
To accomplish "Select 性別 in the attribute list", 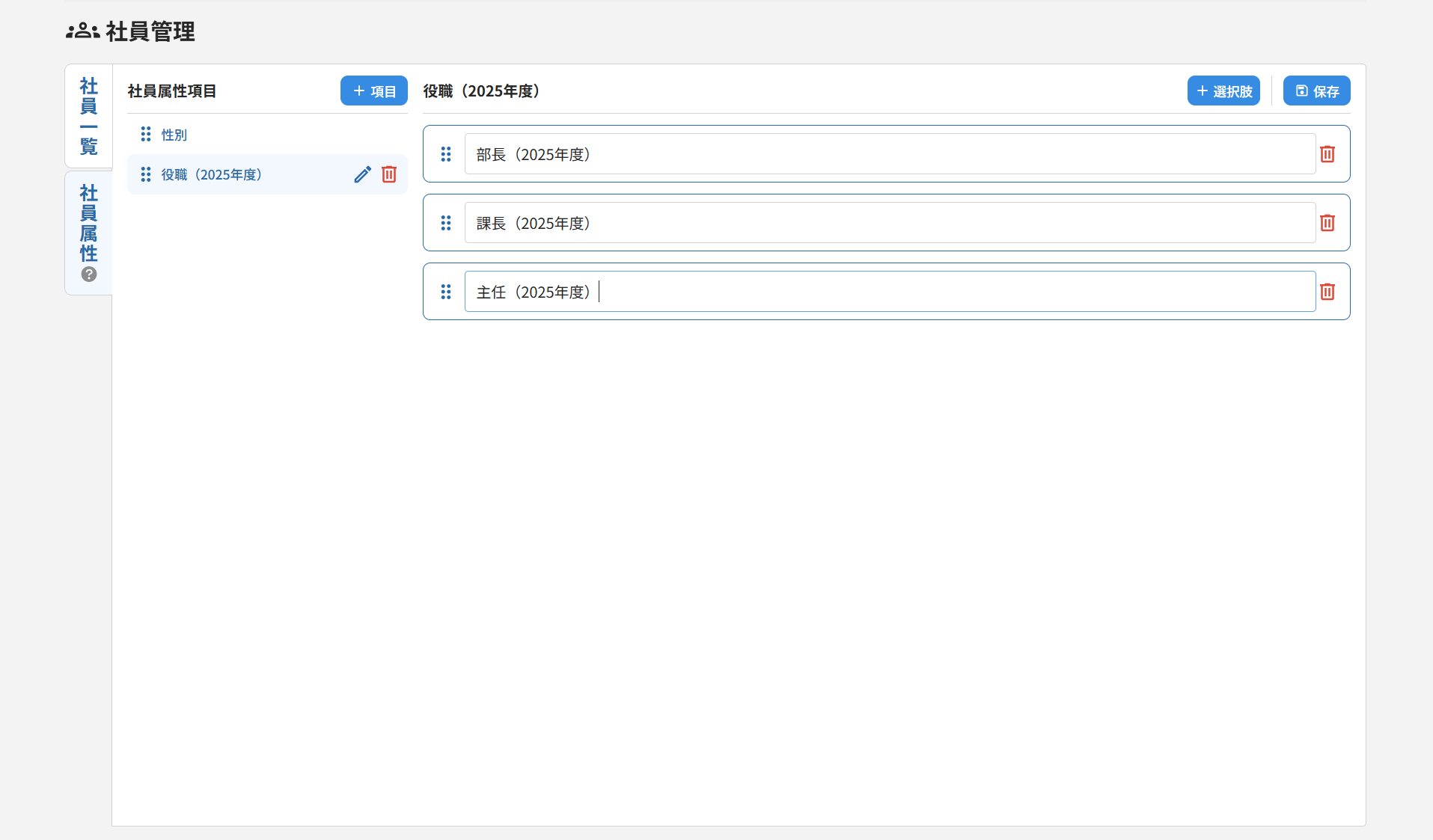I will pos(174,135).
